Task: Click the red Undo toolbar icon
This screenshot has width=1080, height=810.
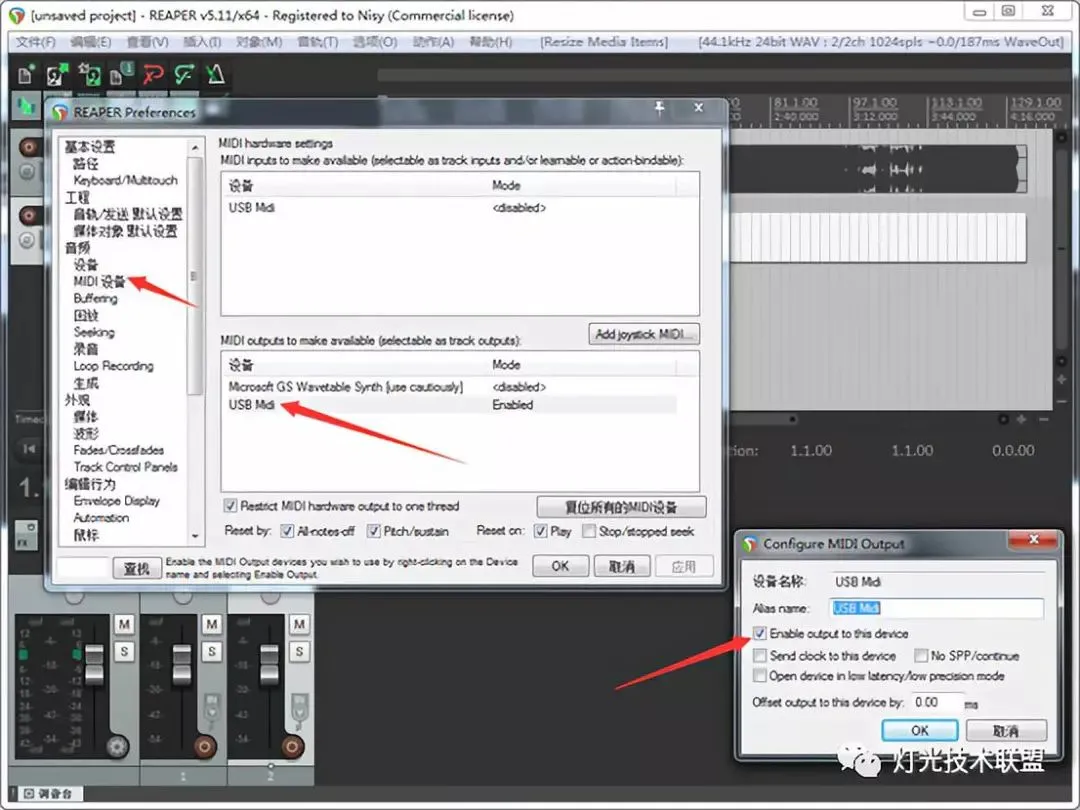Action: (x=153, y=74)
